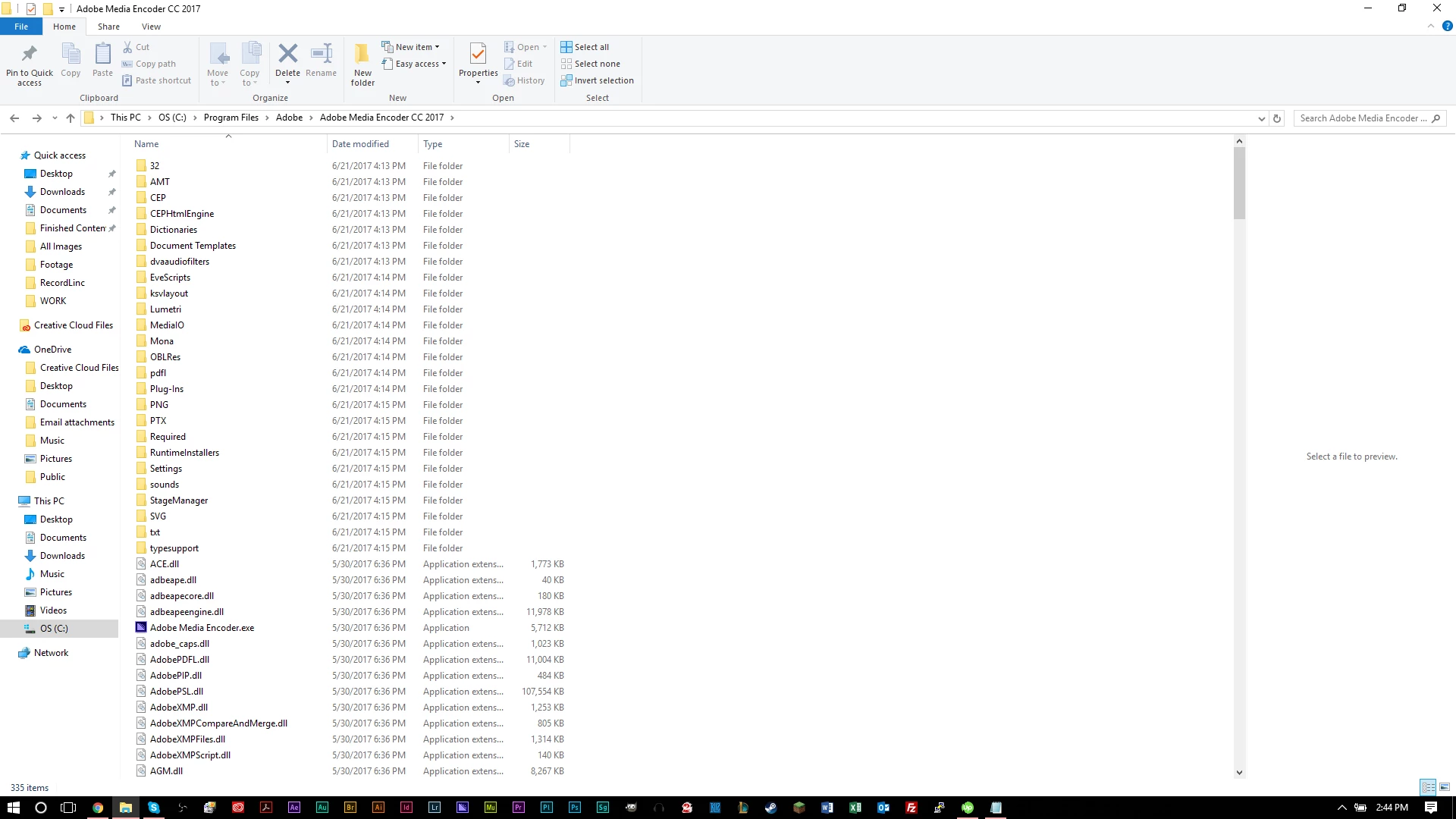Viewport: 1456px width, 819px height.
Task: Switch to the details view toggle
Action: click(1428, 787)
